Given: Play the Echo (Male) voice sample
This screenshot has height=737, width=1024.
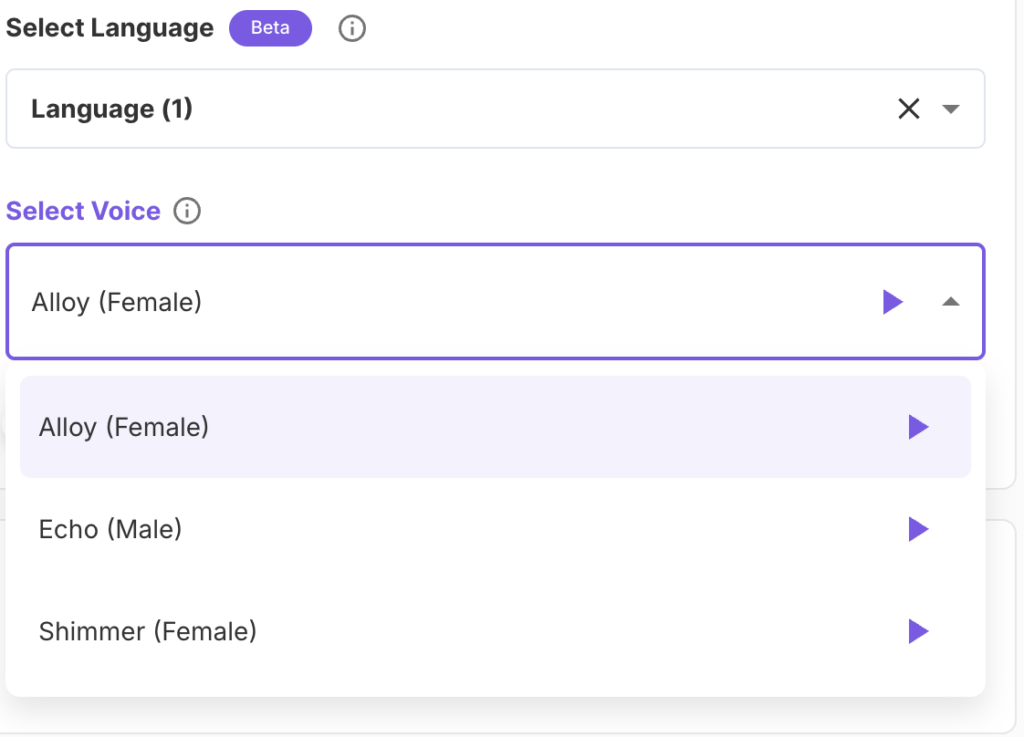Looking at the screenshot, I should coord(918,530).
